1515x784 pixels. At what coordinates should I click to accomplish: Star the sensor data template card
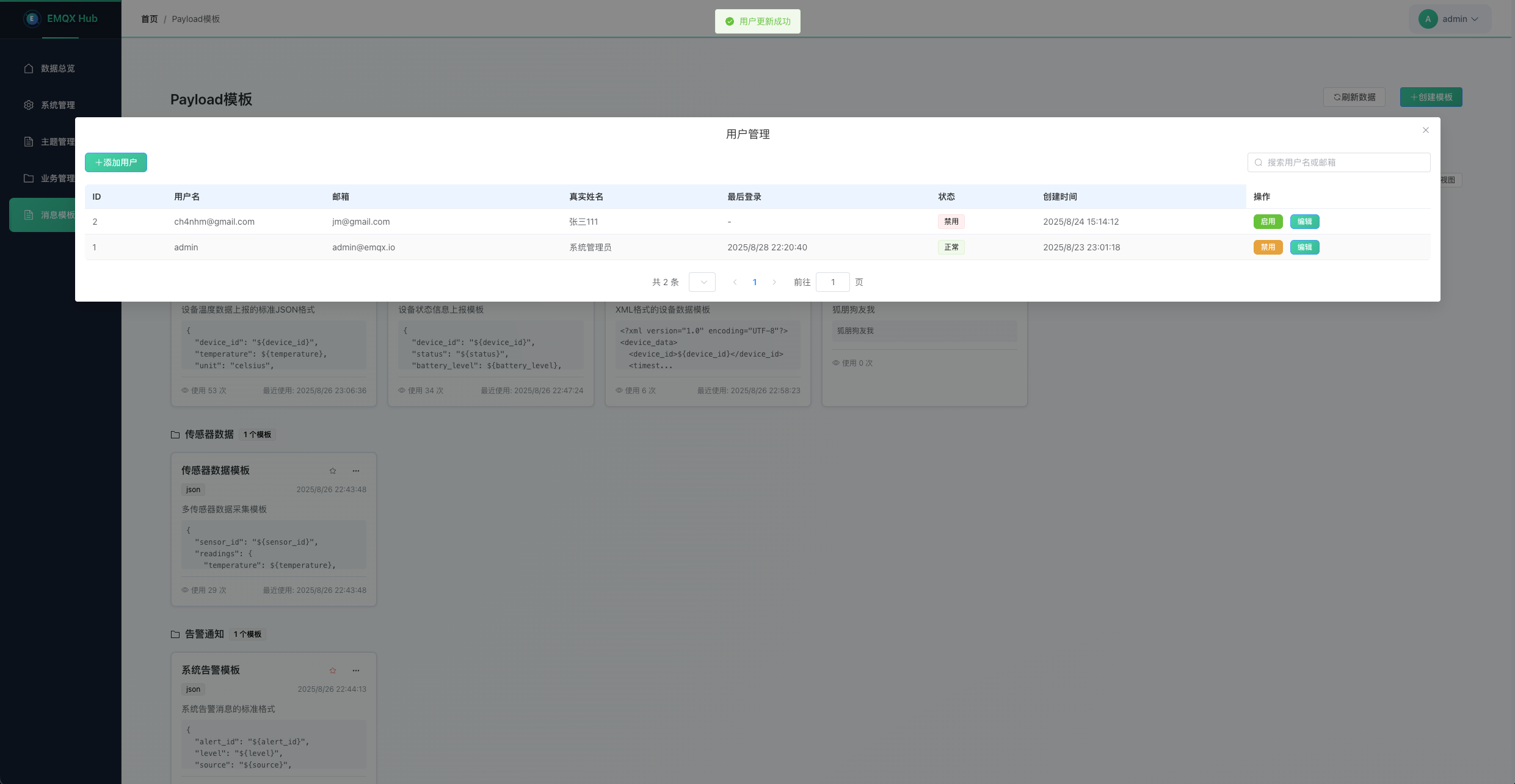(333, 471)
